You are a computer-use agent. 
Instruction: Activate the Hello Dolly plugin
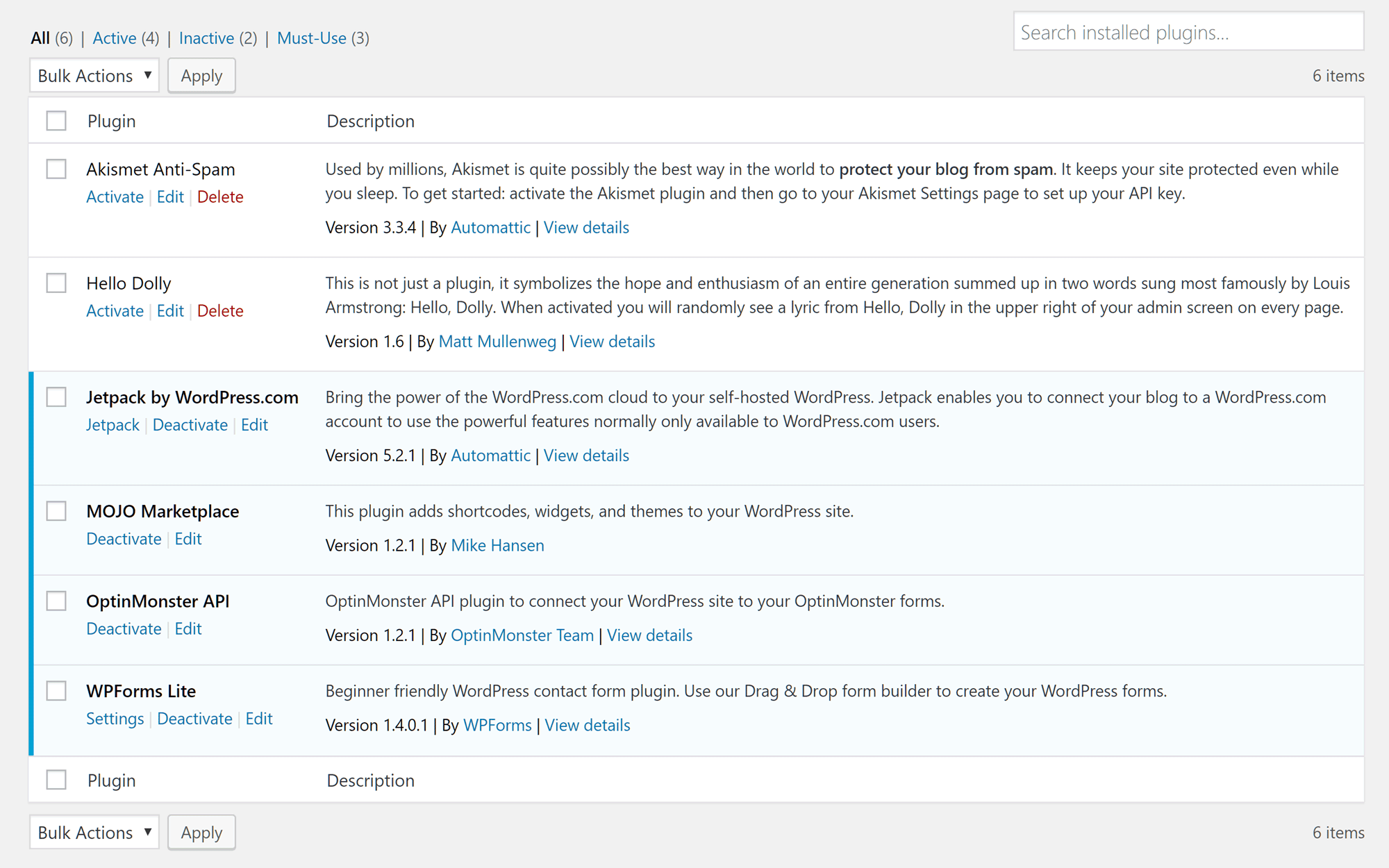coord(115,310)
